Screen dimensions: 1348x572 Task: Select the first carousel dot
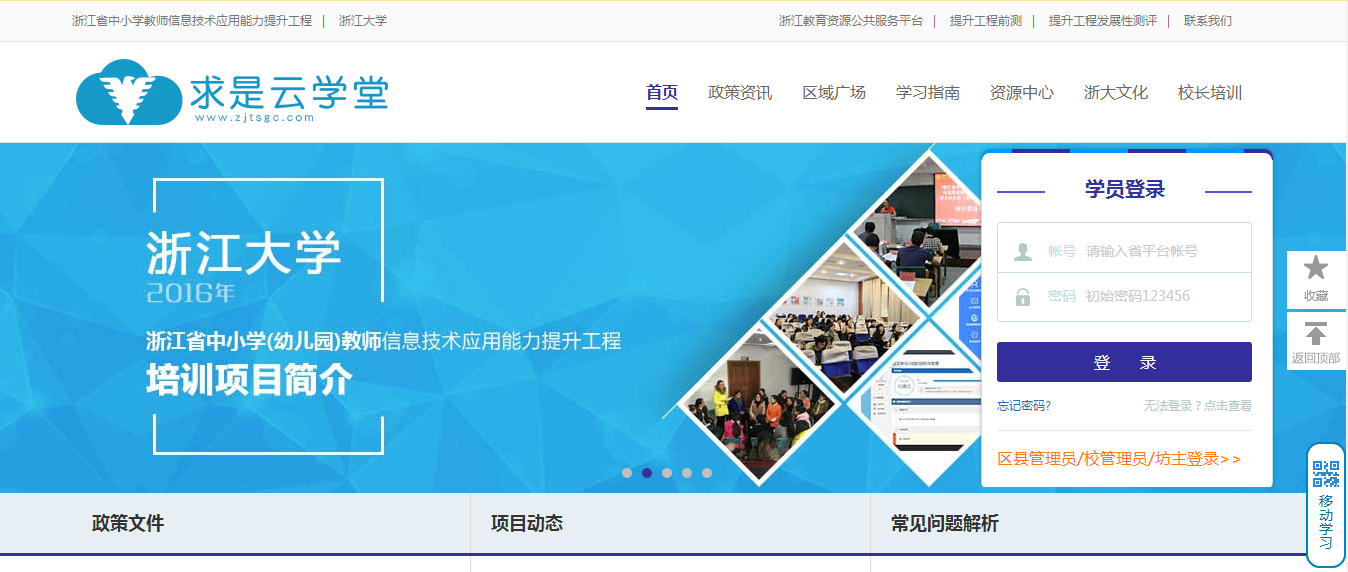pyautogui.click(x=627, y=473)
